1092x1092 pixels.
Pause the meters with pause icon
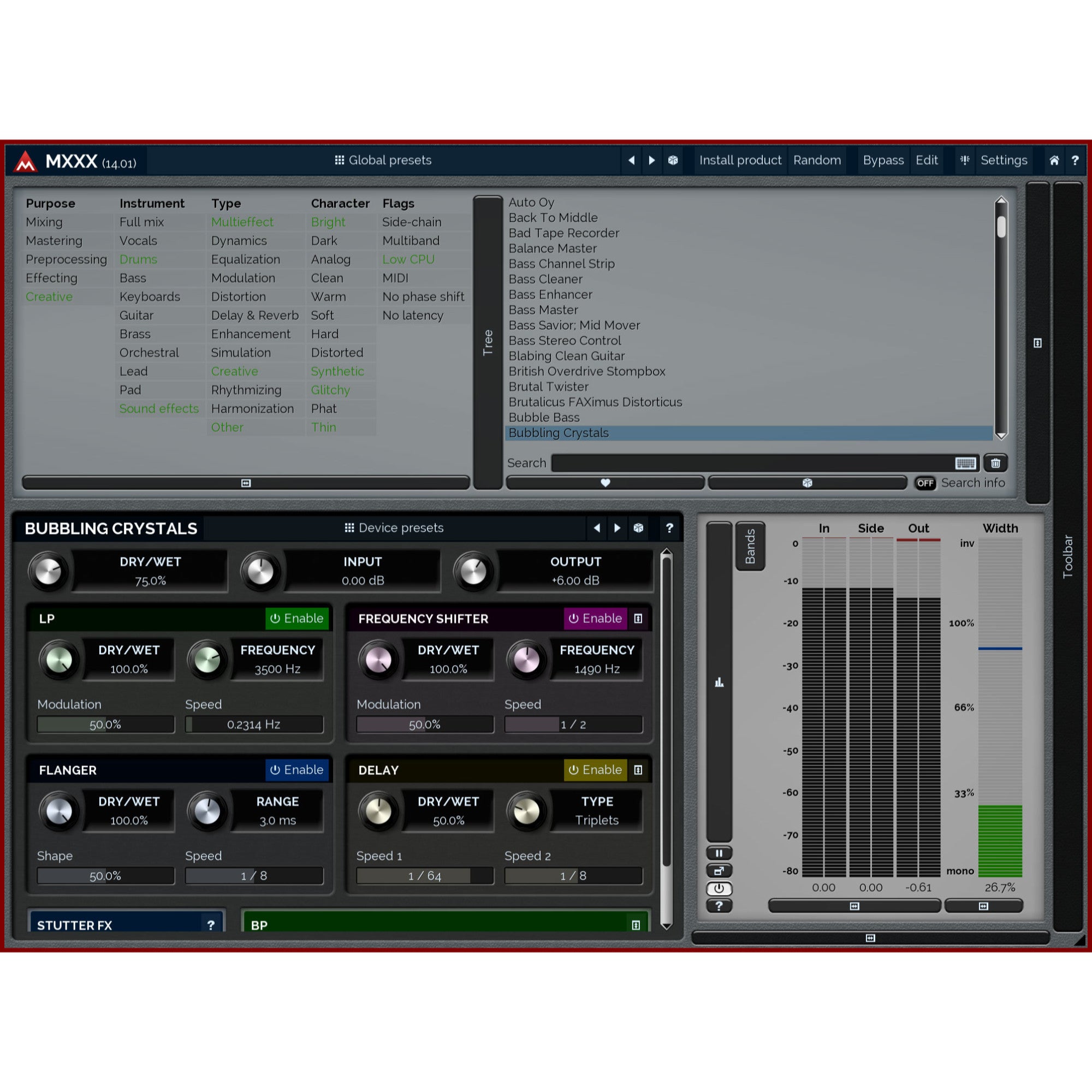719,853
